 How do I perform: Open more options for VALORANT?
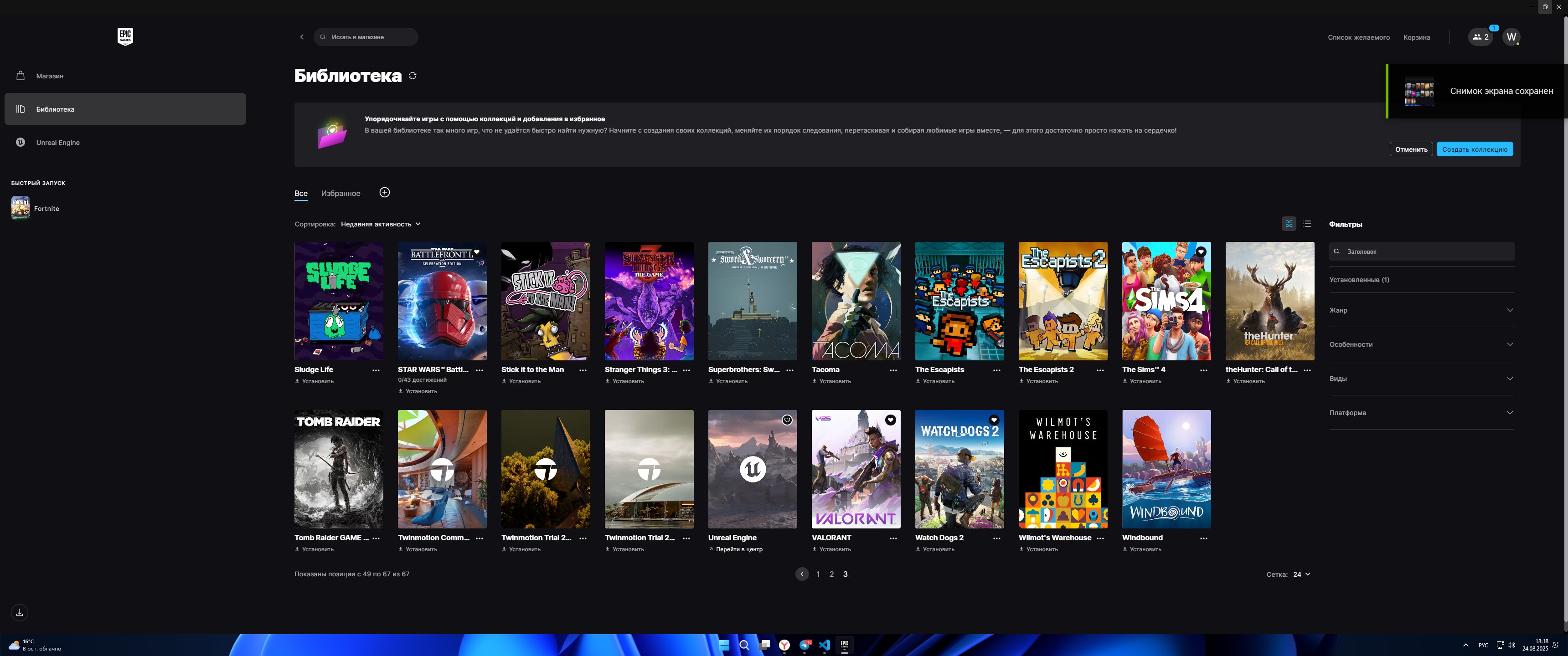click(x=893, y=538)
